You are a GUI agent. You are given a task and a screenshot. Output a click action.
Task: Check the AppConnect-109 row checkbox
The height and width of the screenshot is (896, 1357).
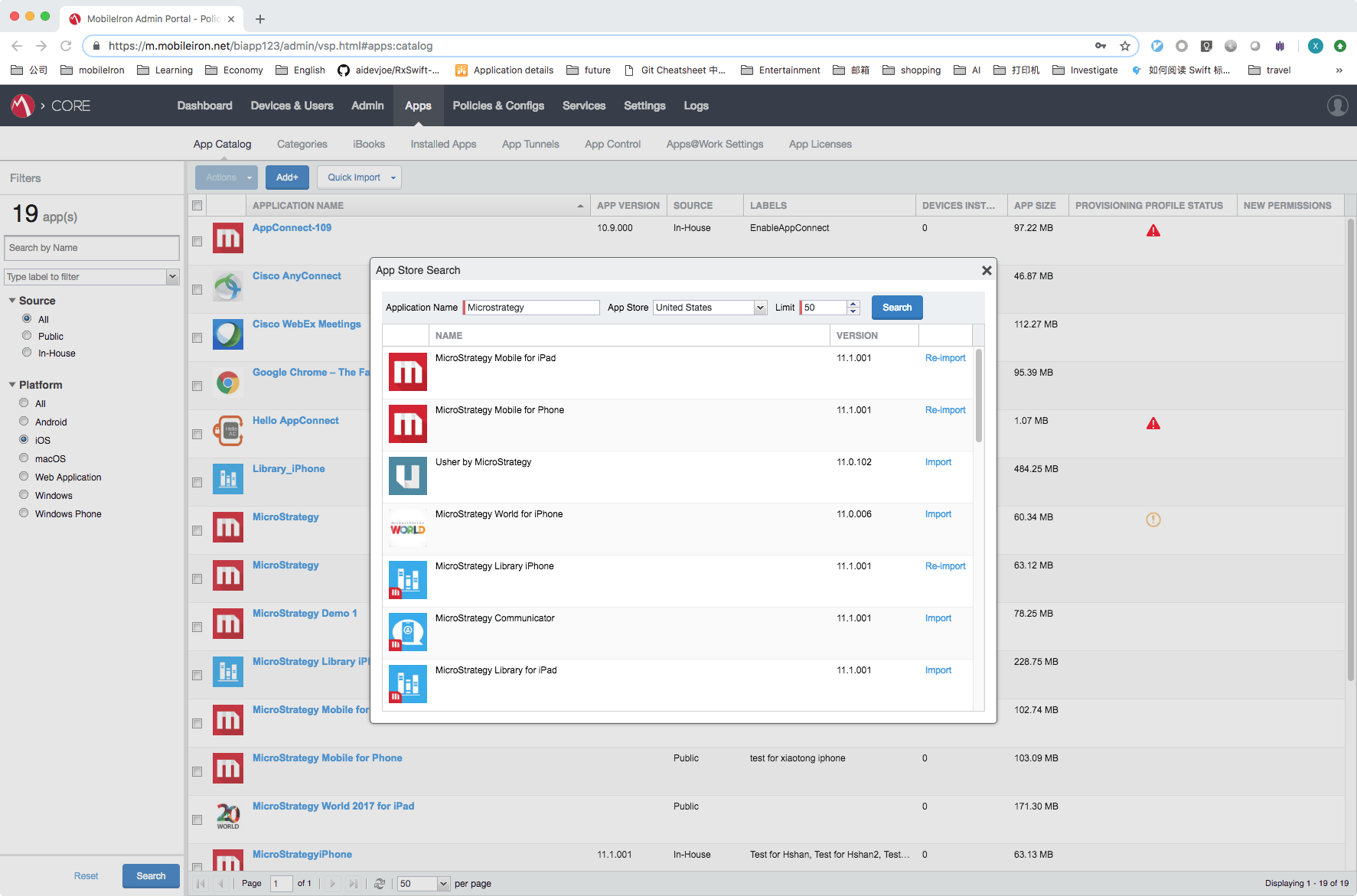(197, 241)
